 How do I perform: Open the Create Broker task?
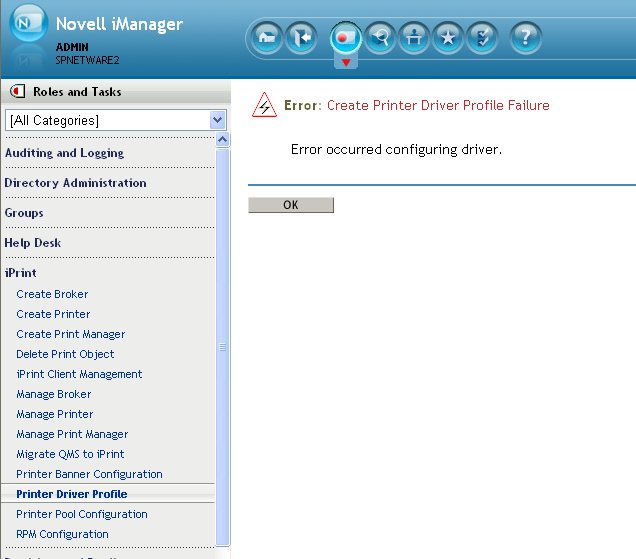pyautogui.click(x=52, y=294)
